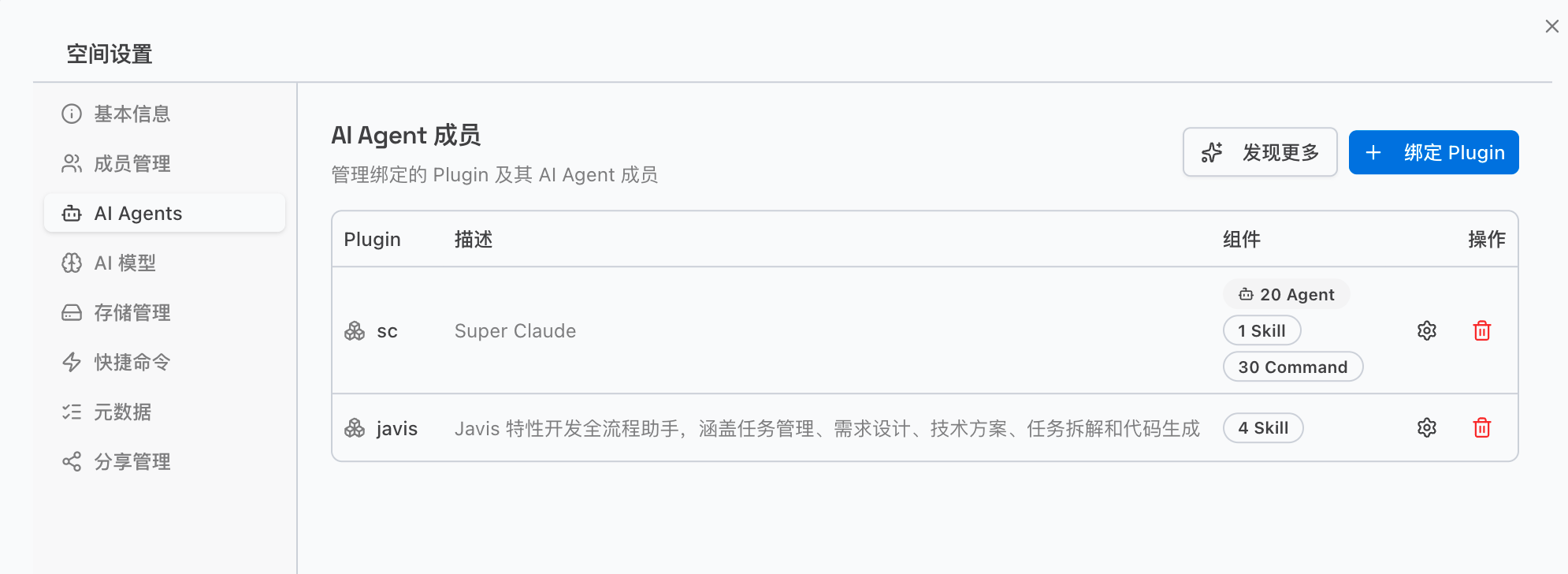This screenshot has width=1568, height=574.
Task: Select the 元数据 checklist icon
Action: (x=72, y=412)
